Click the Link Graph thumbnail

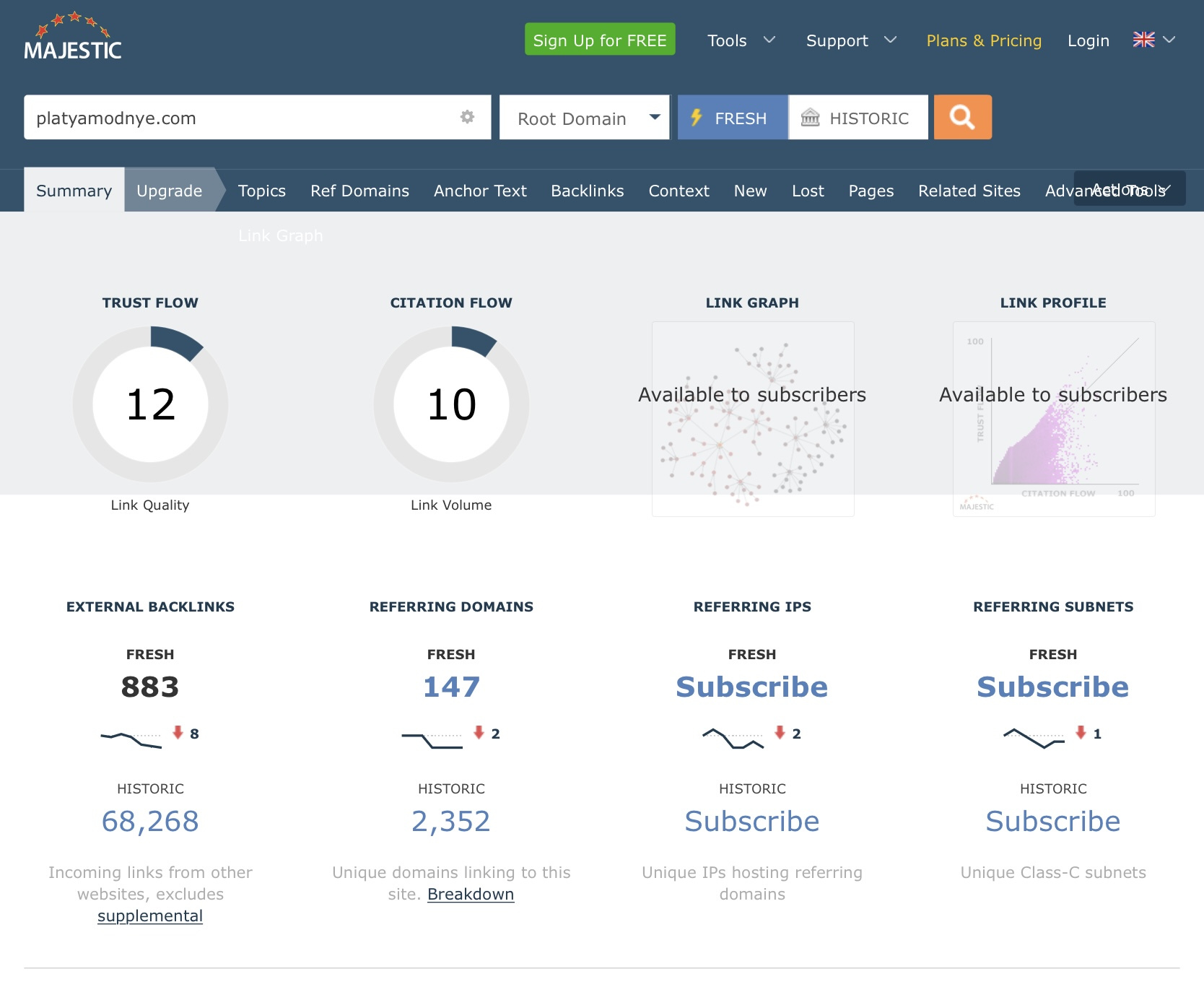(753, 419)
